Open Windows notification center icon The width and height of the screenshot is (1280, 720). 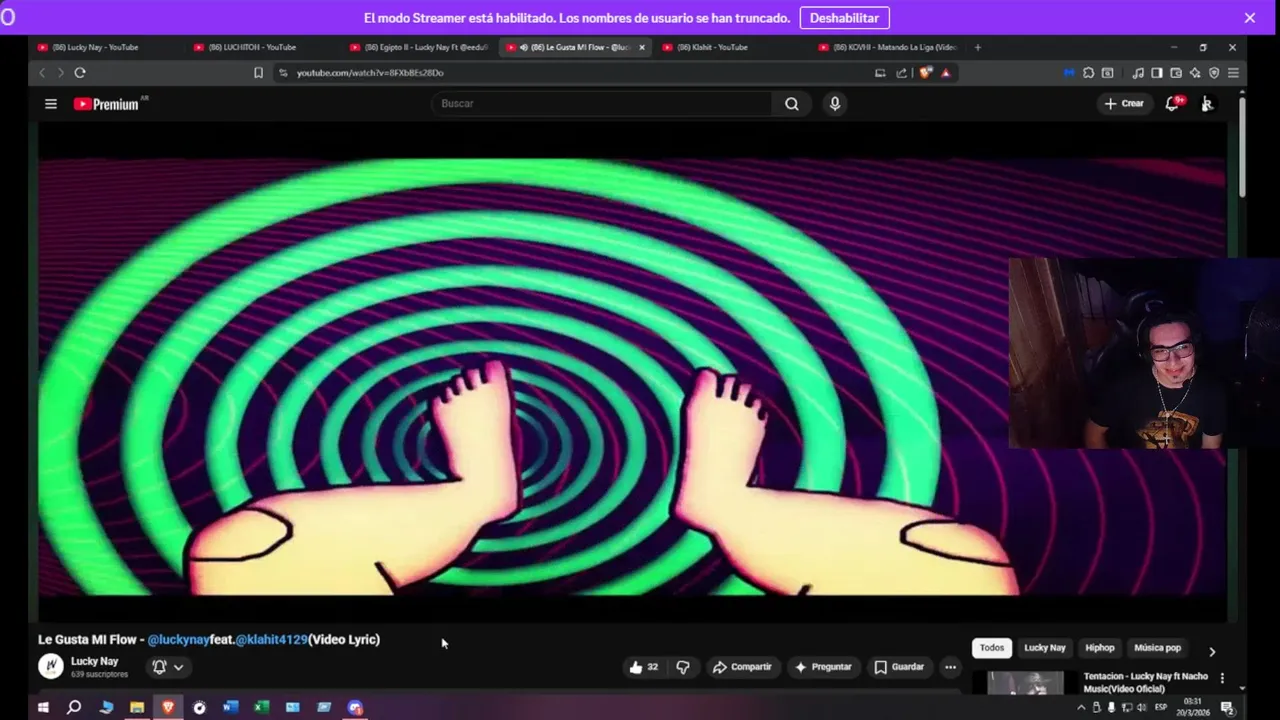click(x=1227, y=708)
